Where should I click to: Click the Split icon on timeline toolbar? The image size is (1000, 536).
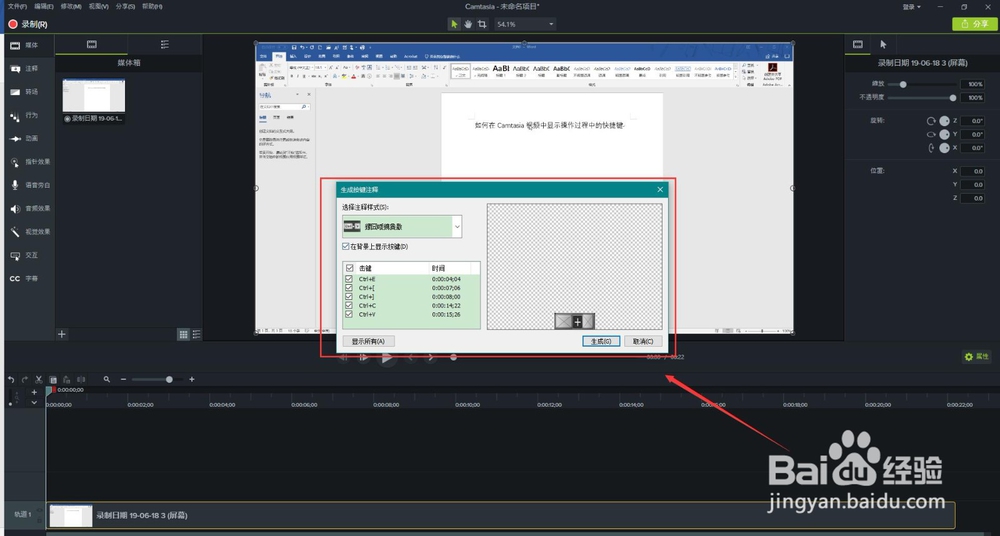point(81,379)
